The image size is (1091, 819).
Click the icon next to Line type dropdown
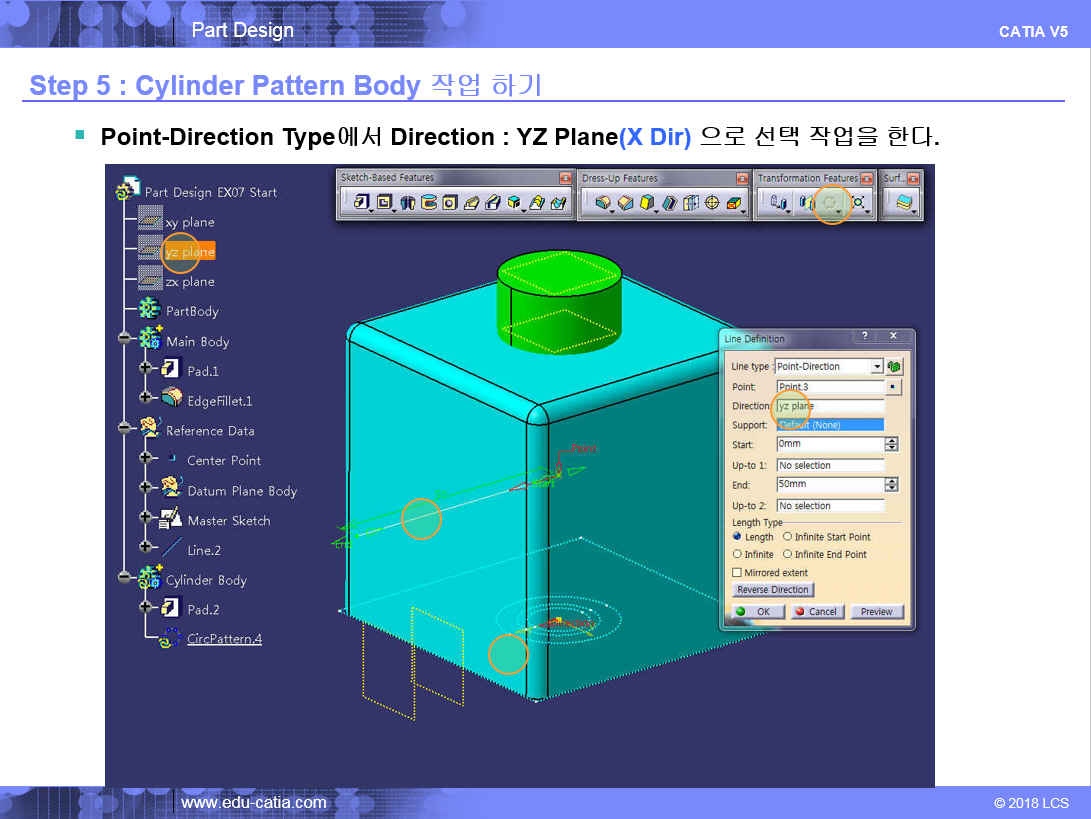point(894,366)
